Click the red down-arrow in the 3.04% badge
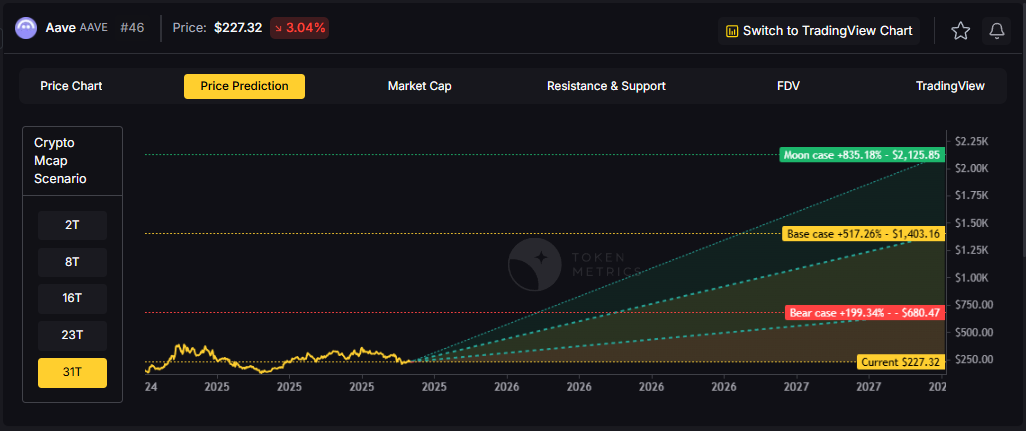 coord(279,28)
